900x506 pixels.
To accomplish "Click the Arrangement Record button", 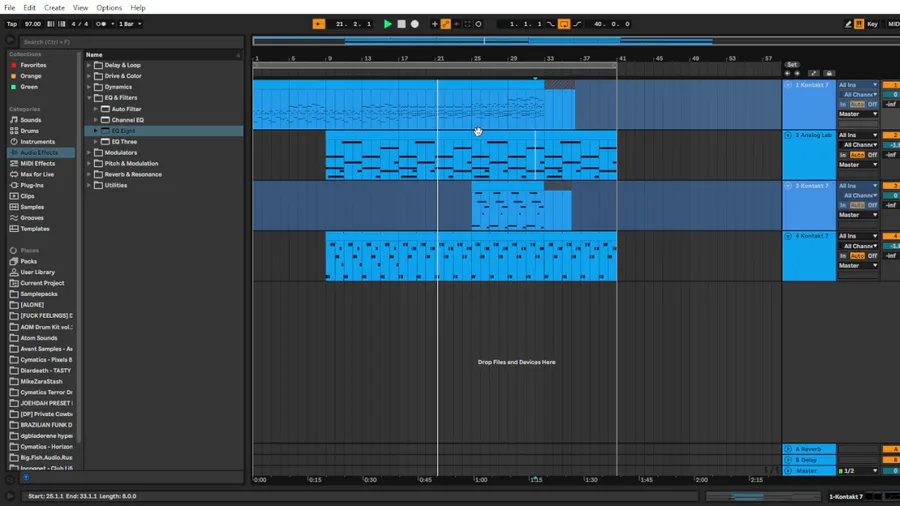I will [414, 24].
